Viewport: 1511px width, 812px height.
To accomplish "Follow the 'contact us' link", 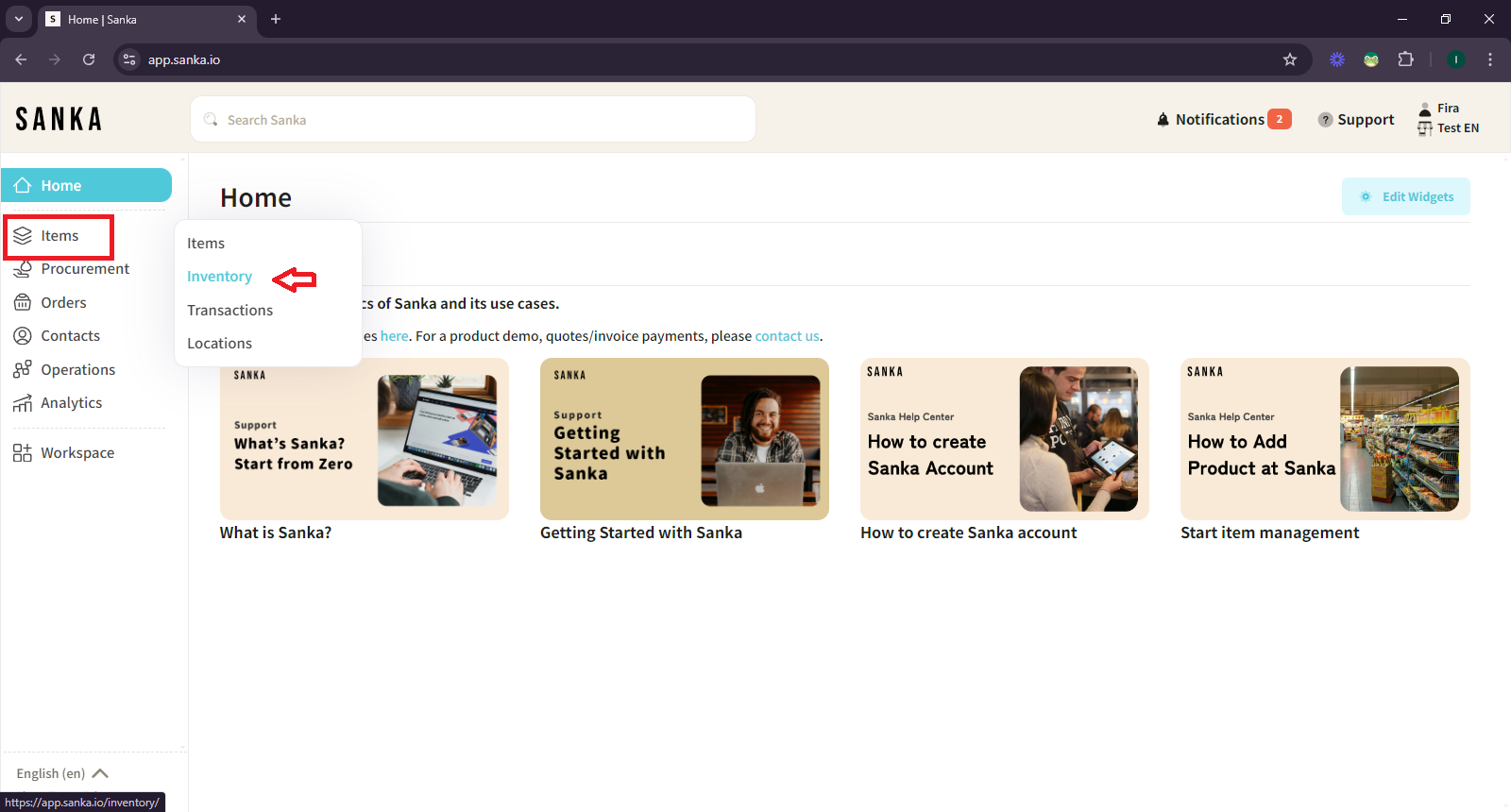I will pos(787,336).
